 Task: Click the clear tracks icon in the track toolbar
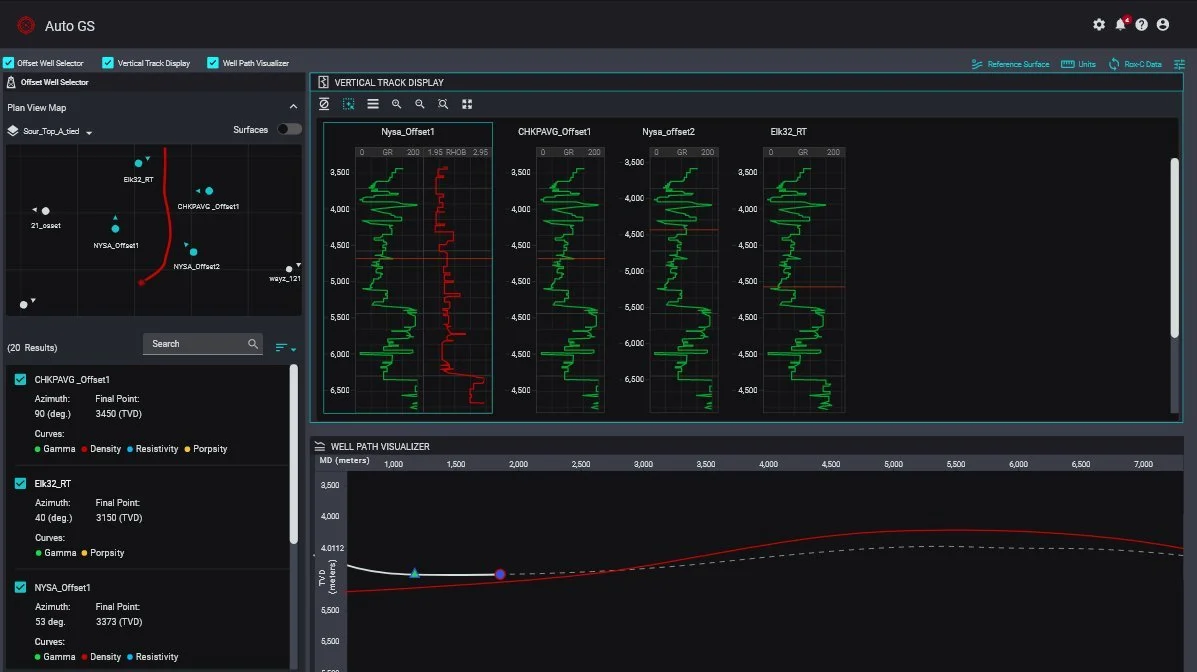pos(324,104)
